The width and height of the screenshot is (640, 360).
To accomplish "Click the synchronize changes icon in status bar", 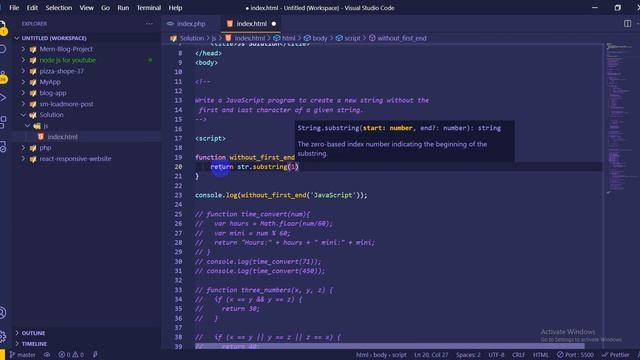I will [x=47, y=355].
